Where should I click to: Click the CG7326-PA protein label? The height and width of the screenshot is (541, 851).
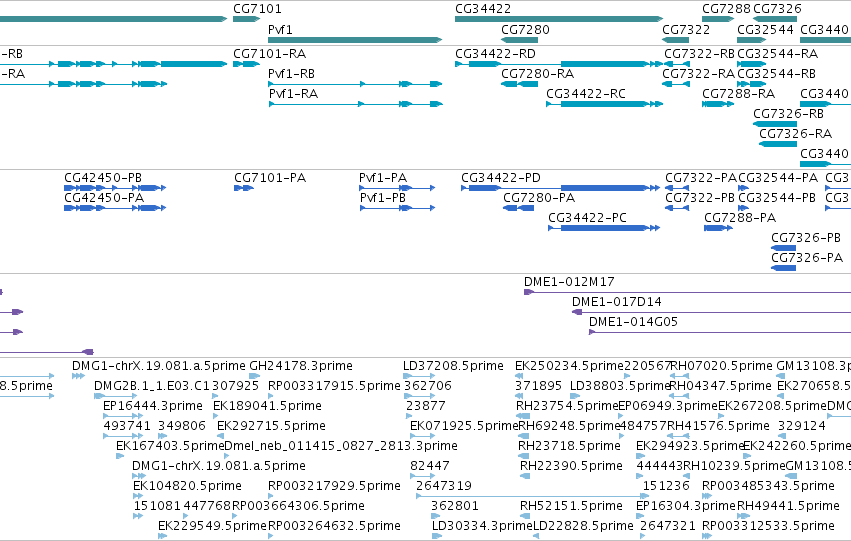(x=807, y=258)
